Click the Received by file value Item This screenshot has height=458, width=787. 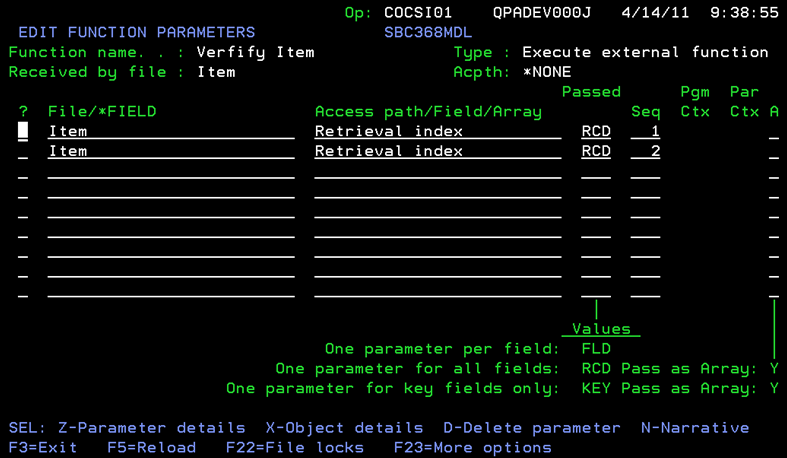click(x=216, y=72)
